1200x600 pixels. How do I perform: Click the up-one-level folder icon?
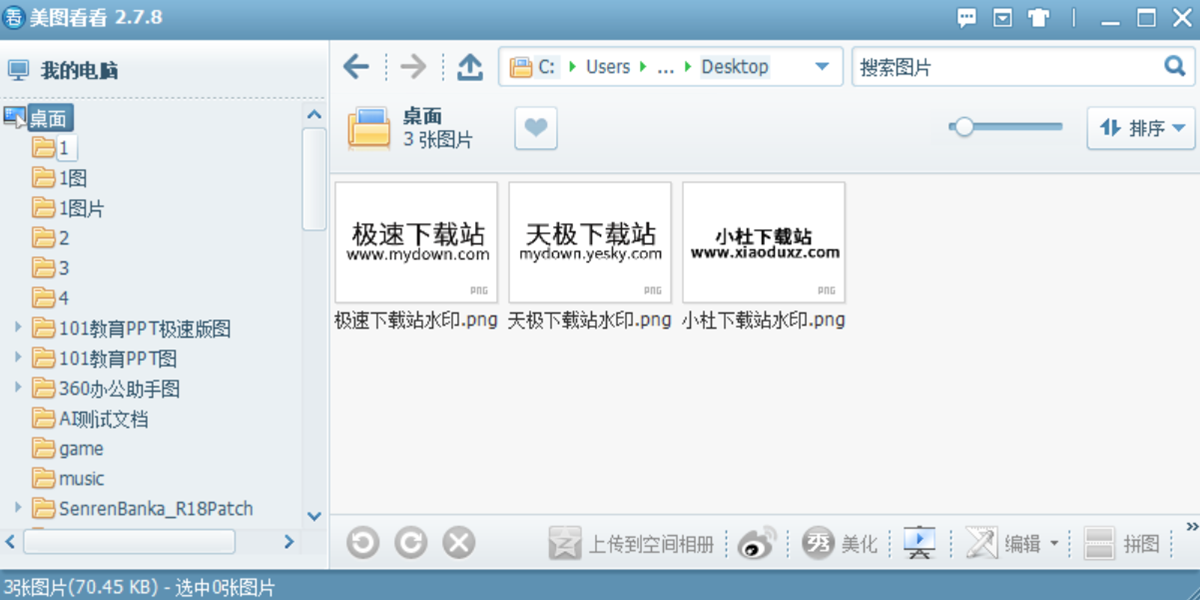coord(470,67)
